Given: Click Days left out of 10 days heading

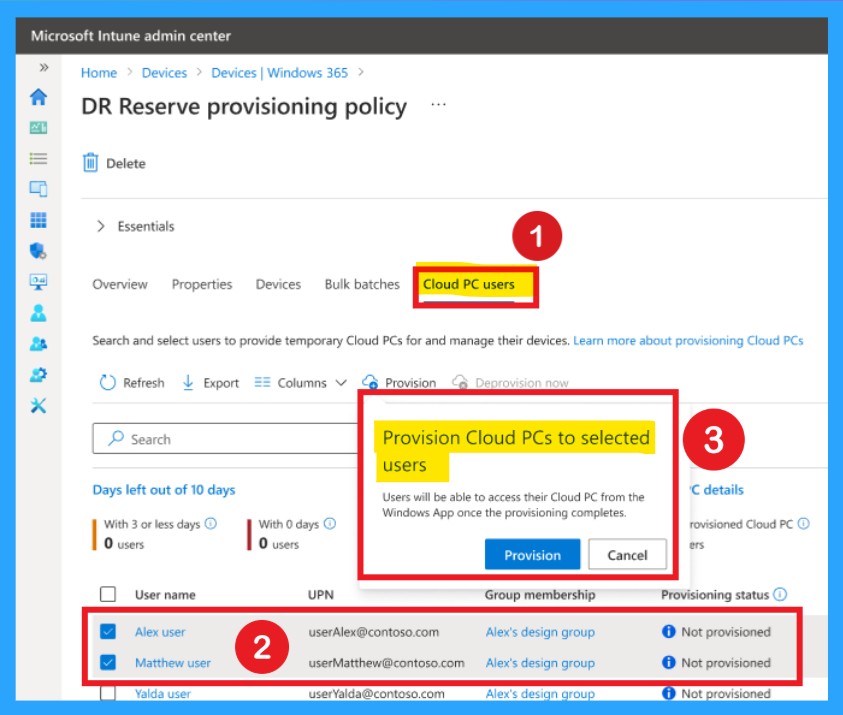Looking at the screenshot, I should [164, 490].
